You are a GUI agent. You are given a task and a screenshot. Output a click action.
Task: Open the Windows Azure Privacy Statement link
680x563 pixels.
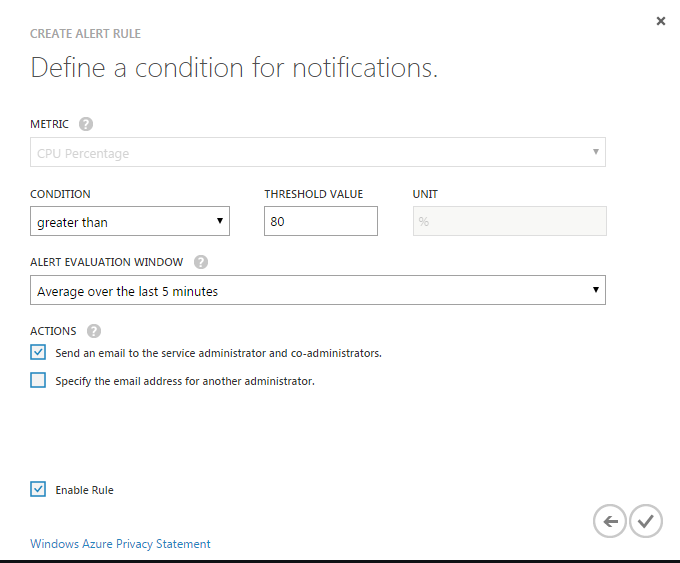120,544
